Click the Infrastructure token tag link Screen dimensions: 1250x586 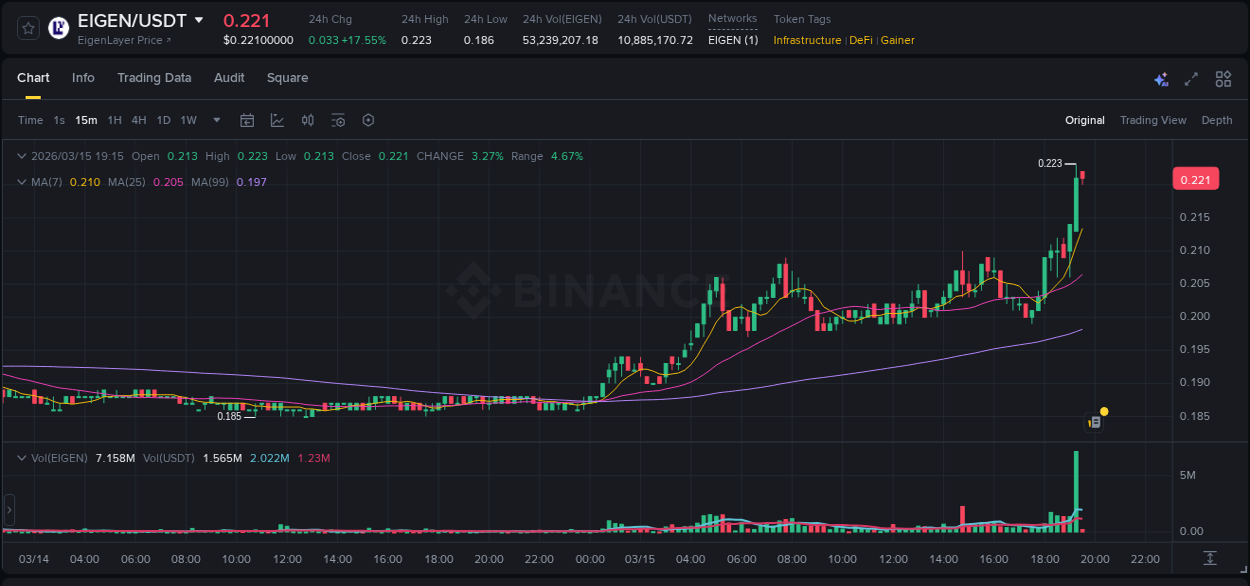point(805,41)
